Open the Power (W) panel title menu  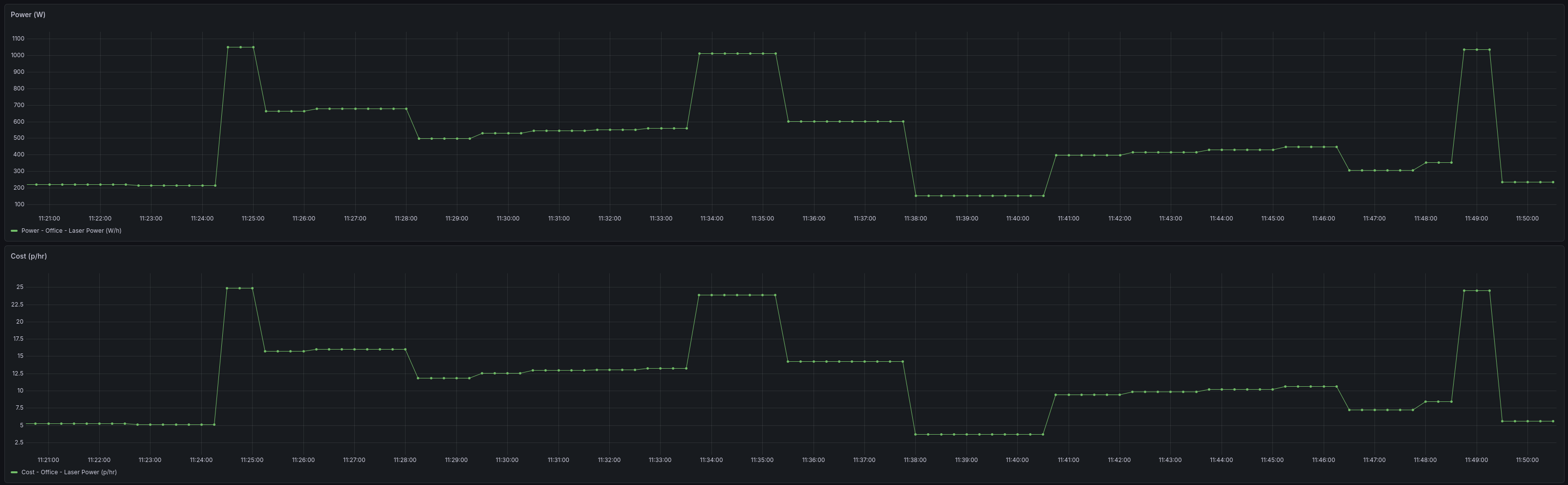(x=28, y=15)
